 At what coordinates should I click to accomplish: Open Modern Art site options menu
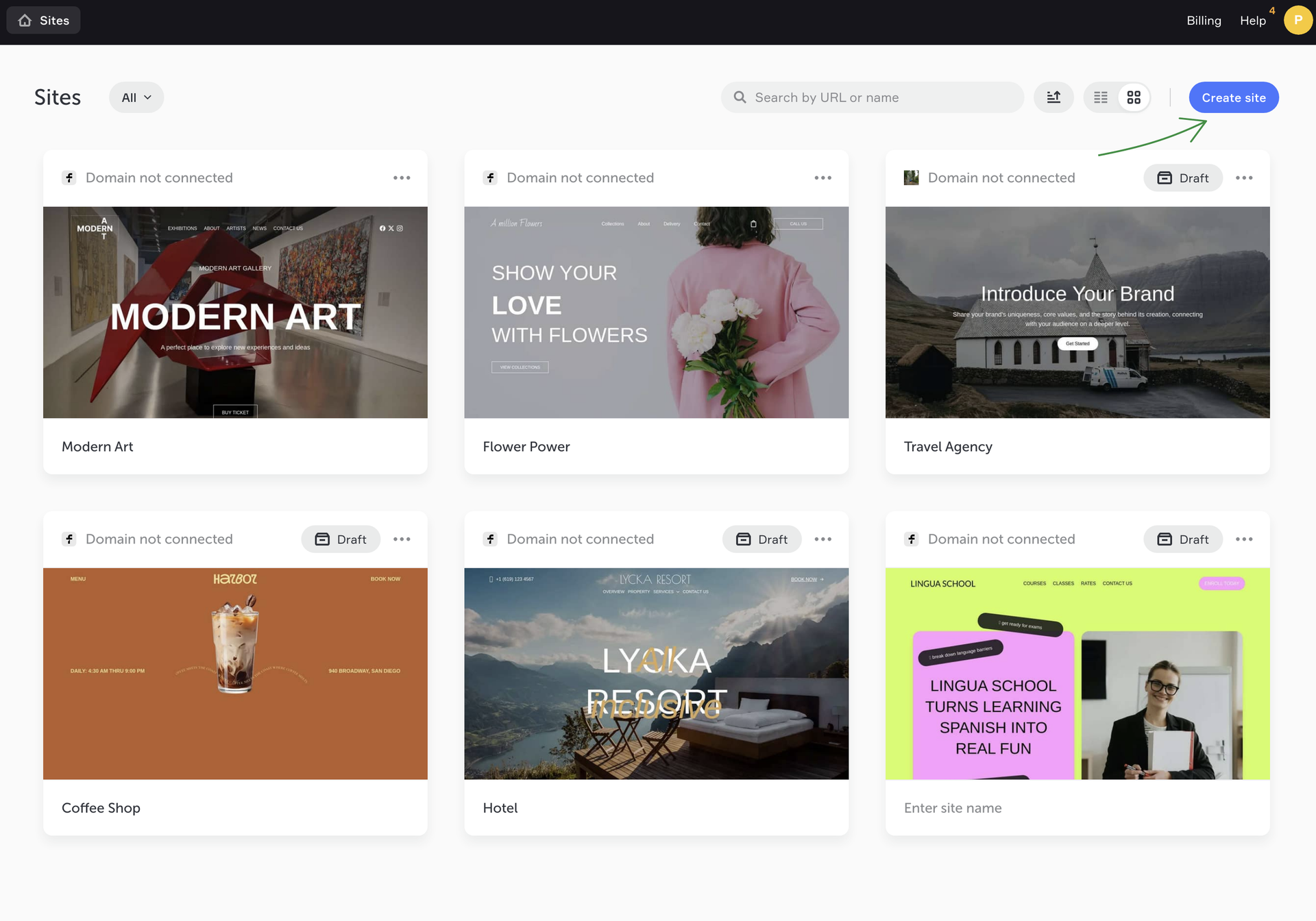[x=402, y=178]
